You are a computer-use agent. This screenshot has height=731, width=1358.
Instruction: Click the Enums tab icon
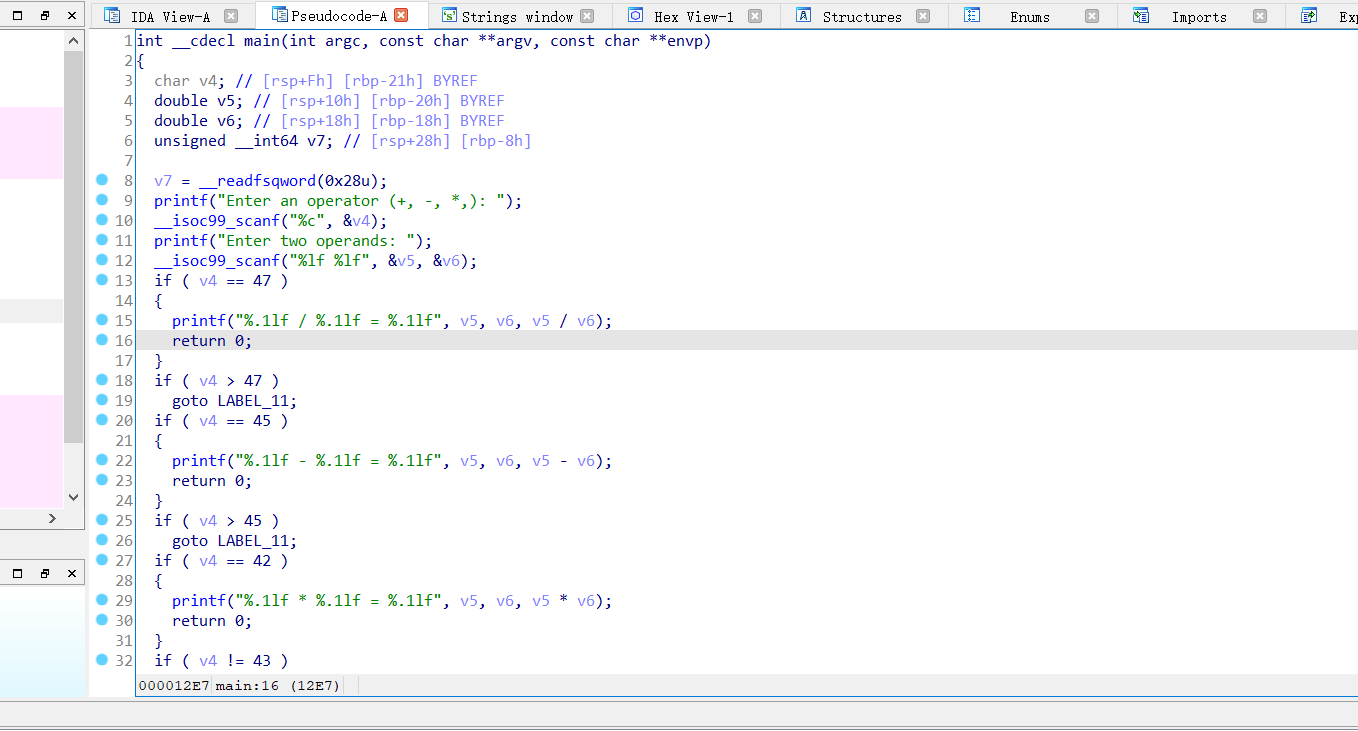[x=971, y=16]
